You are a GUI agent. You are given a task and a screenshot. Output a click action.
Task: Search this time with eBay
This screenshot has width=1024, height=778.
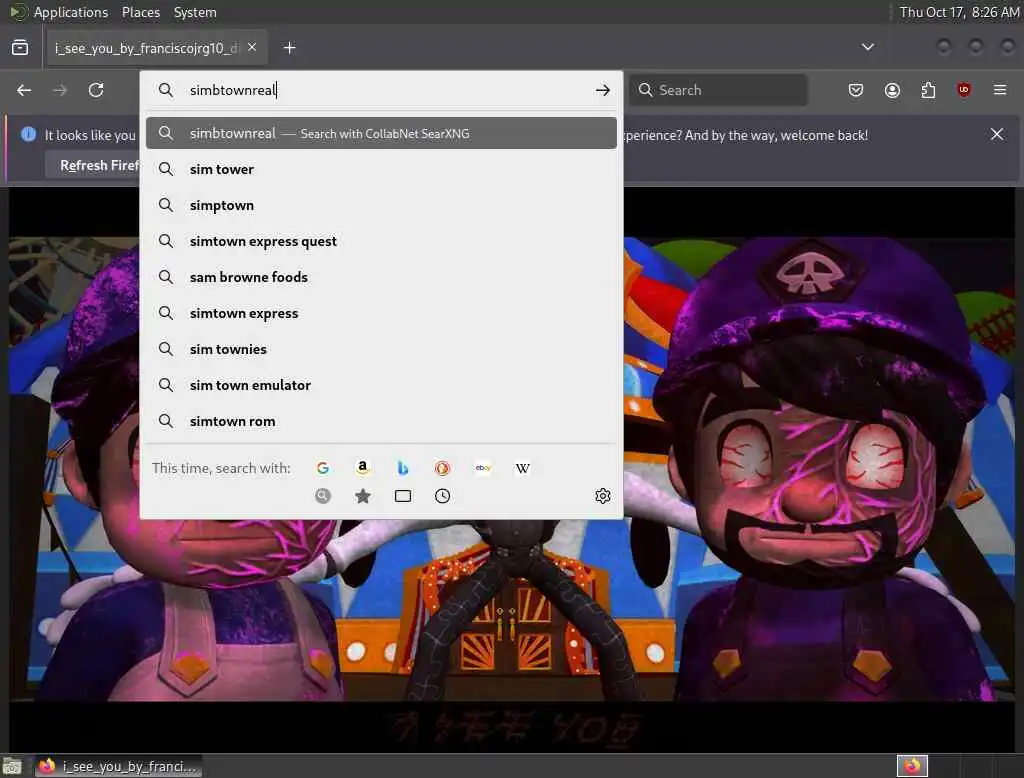click(483, 468)
